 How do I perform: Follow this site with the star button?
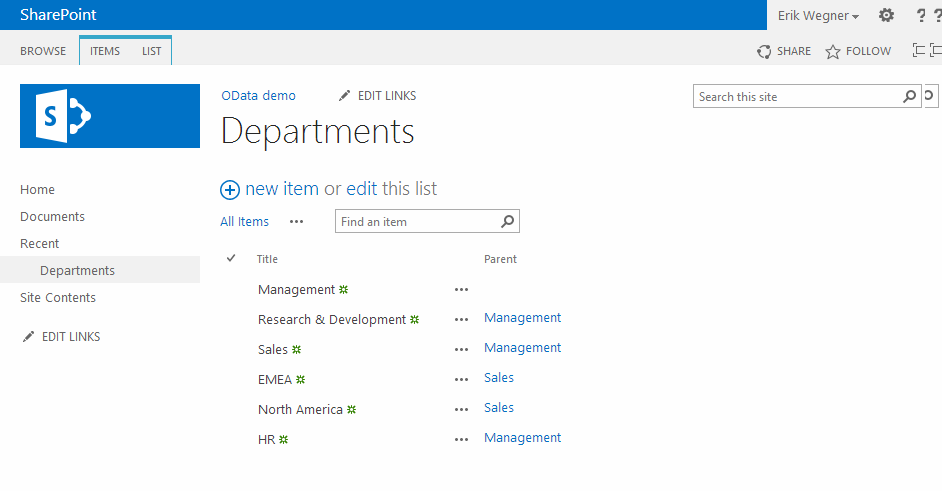click(x=858, y=51)
